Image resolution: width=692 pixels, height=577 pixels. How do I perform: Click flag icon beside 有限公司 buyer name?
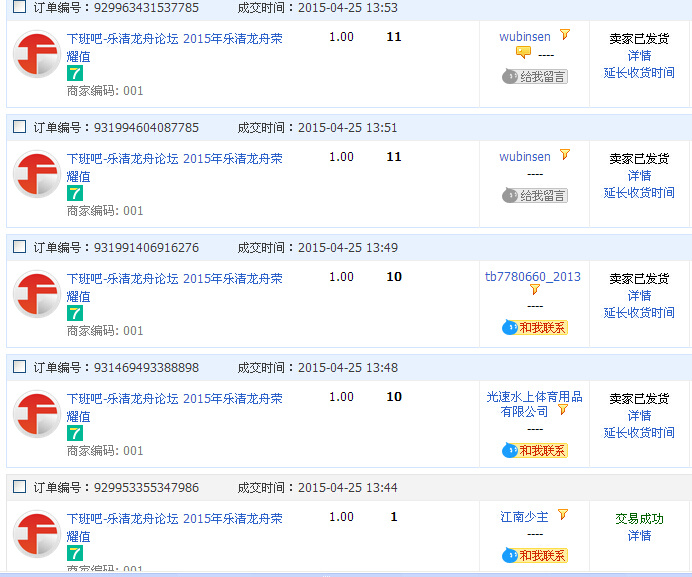tap(563, 410)
